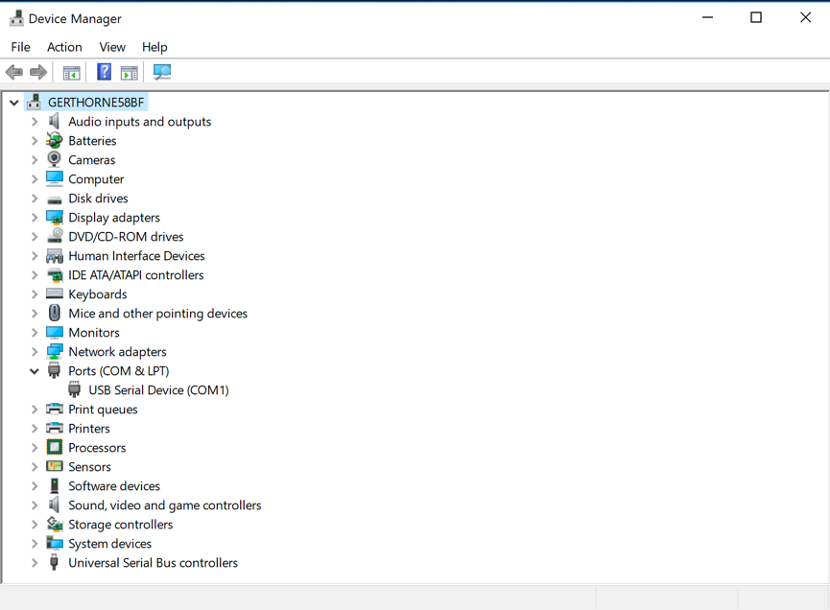Select DVD/CD-ROM drives label

coord(126,237)
